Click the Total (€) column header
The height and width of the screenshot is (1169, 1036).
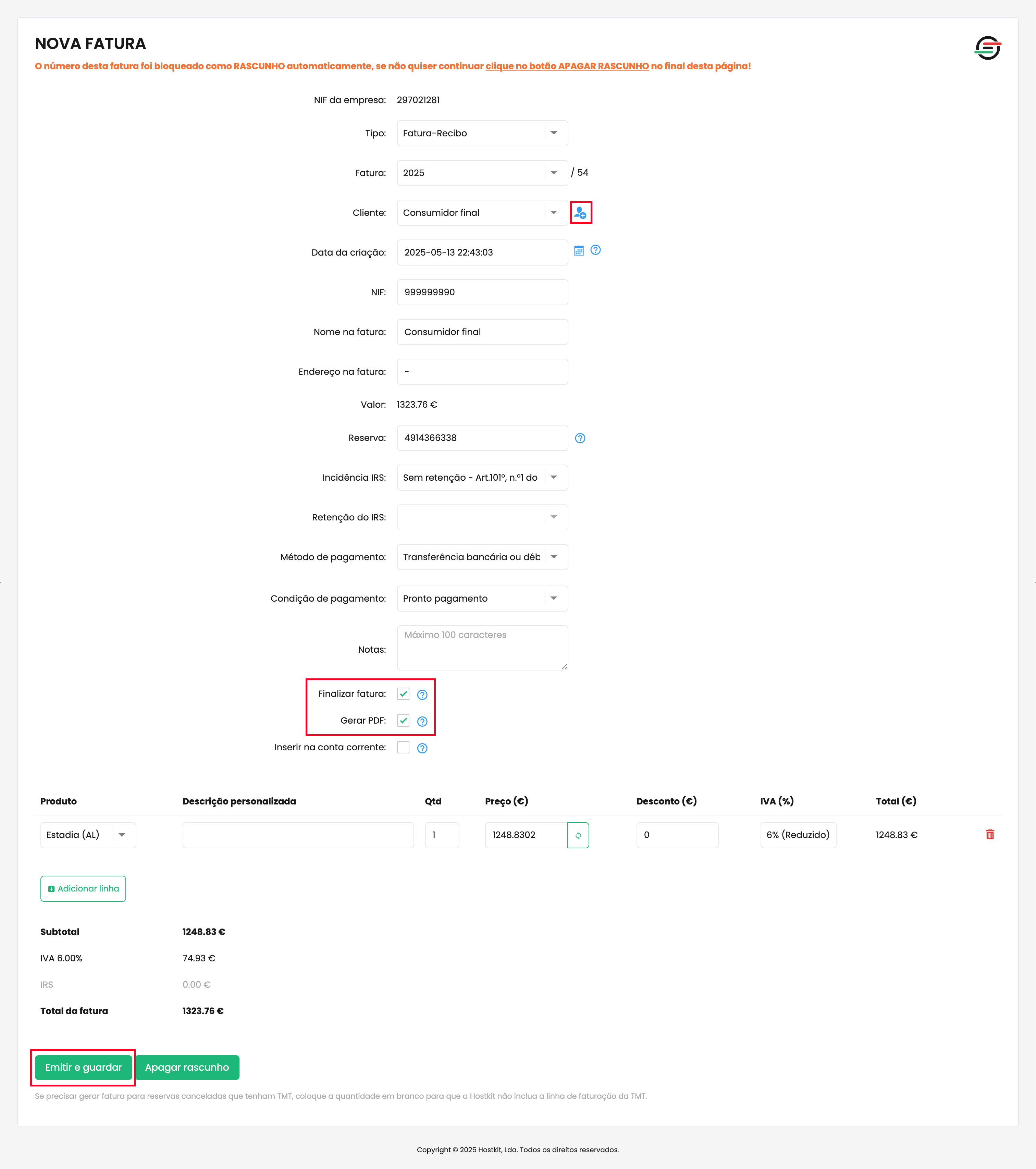896,801
